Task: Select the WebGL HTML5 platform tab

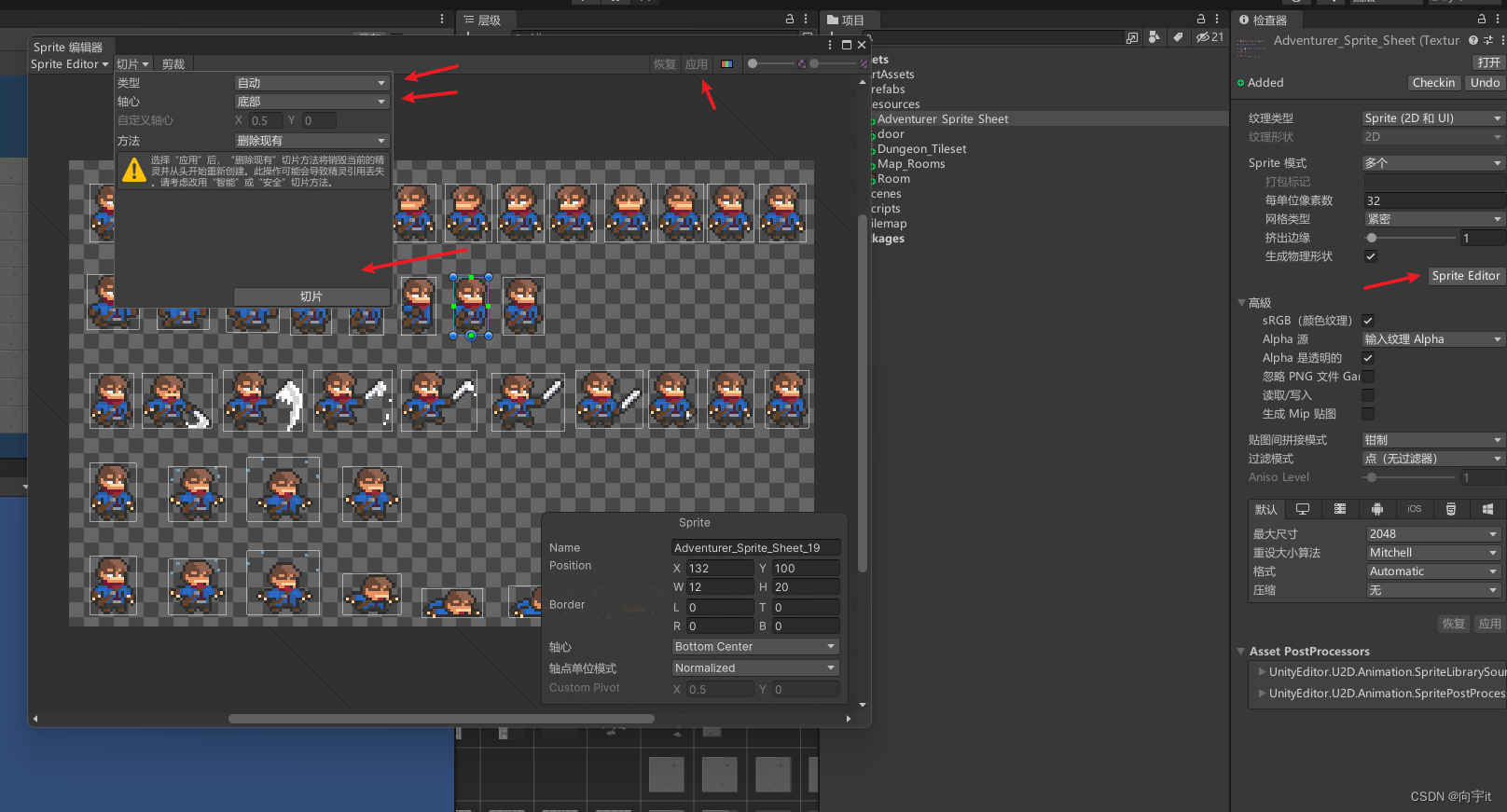Action: 1451,509
